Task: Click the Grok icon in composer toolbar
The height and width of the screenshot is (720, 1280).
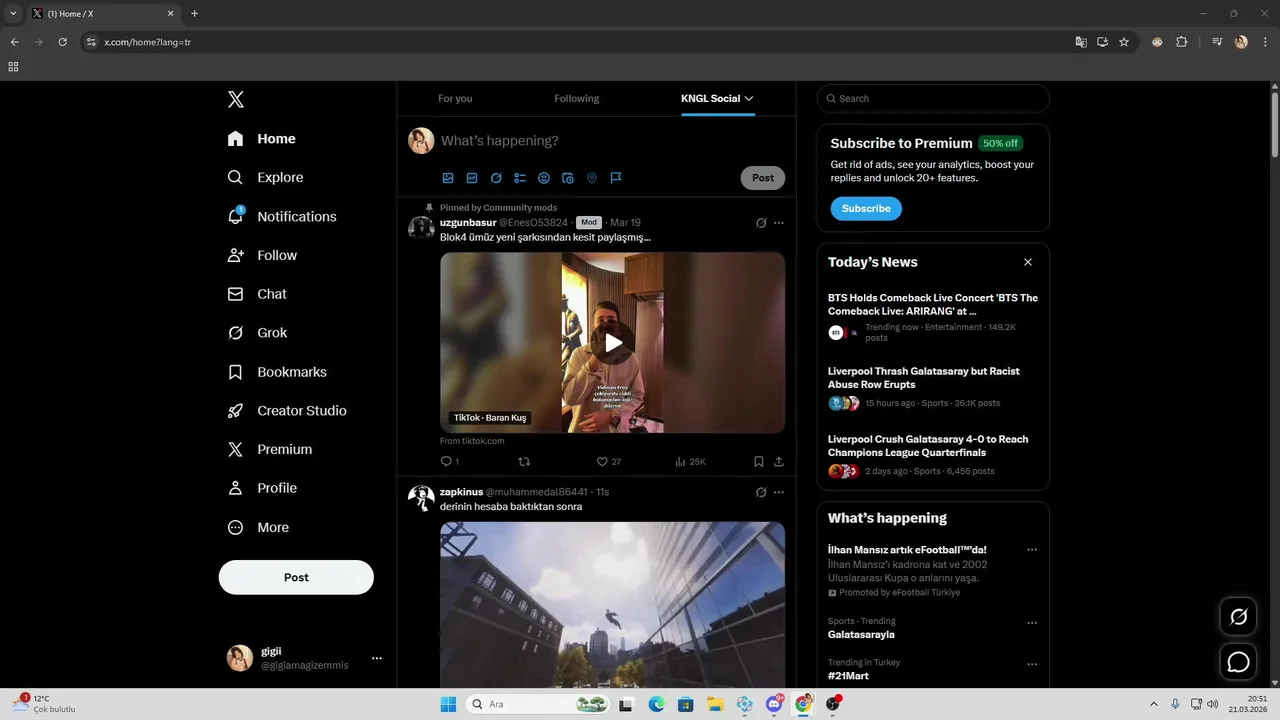Action: click(496, 178)
